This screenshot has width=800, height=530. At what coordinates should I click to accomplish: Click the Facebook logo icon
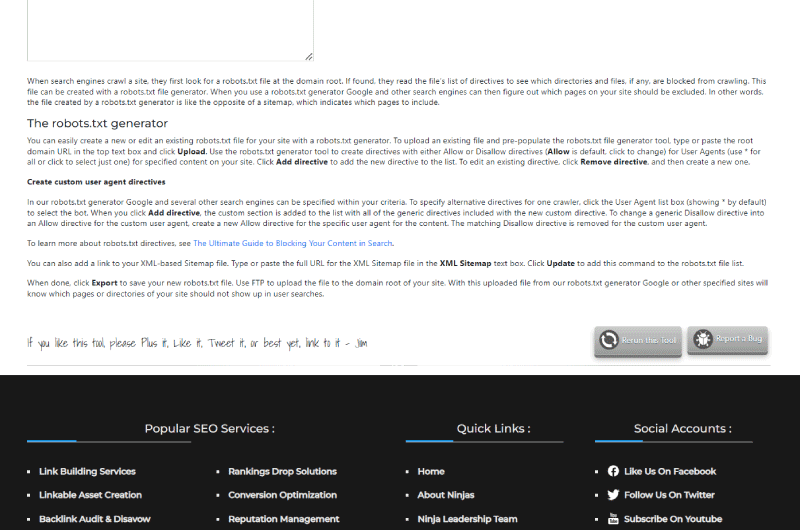point(613,471)
